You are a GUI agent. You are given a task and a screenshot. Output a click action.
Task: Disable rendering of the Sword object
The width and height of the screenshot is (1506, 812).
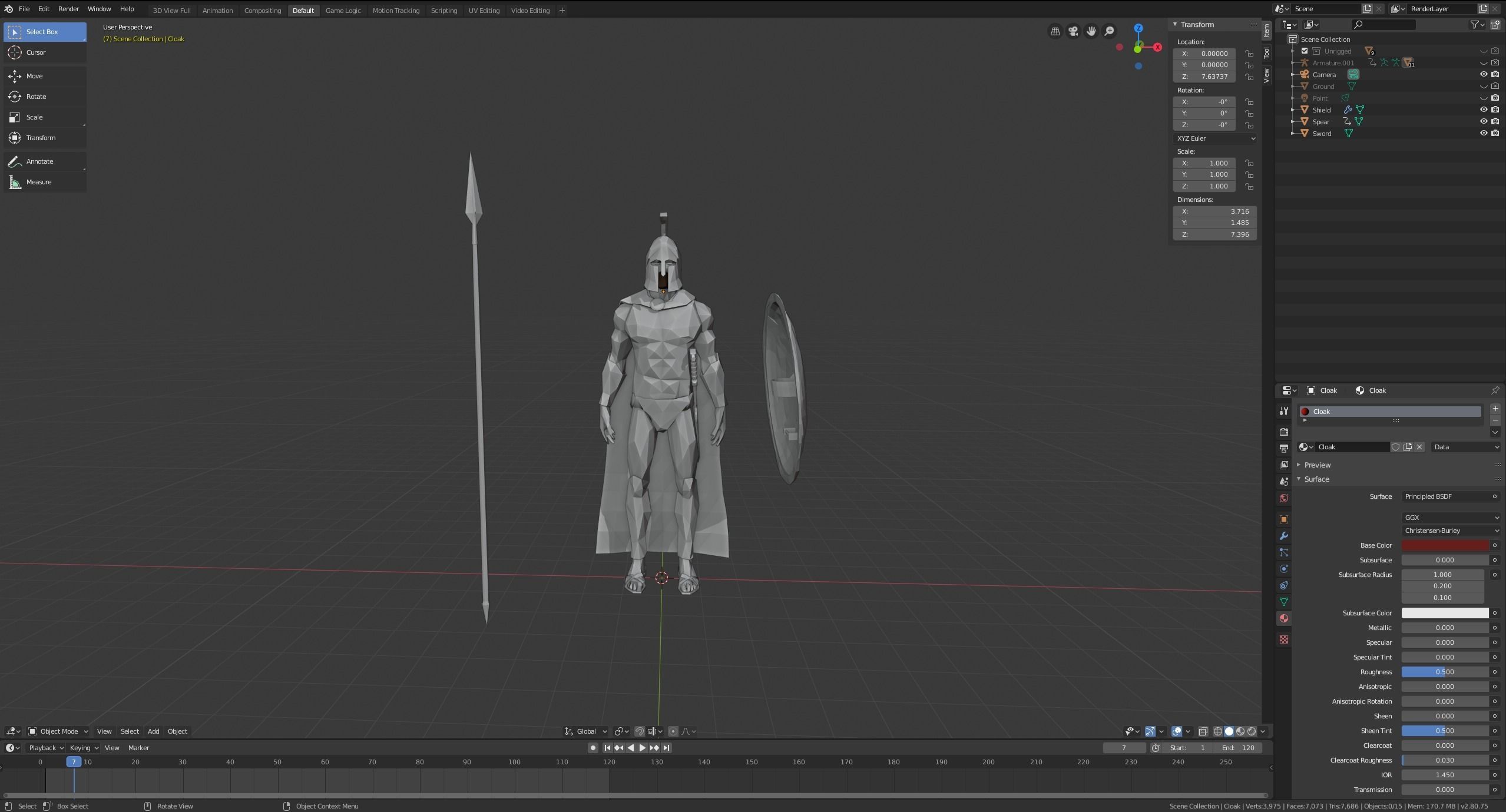(x=1495, y=133)
